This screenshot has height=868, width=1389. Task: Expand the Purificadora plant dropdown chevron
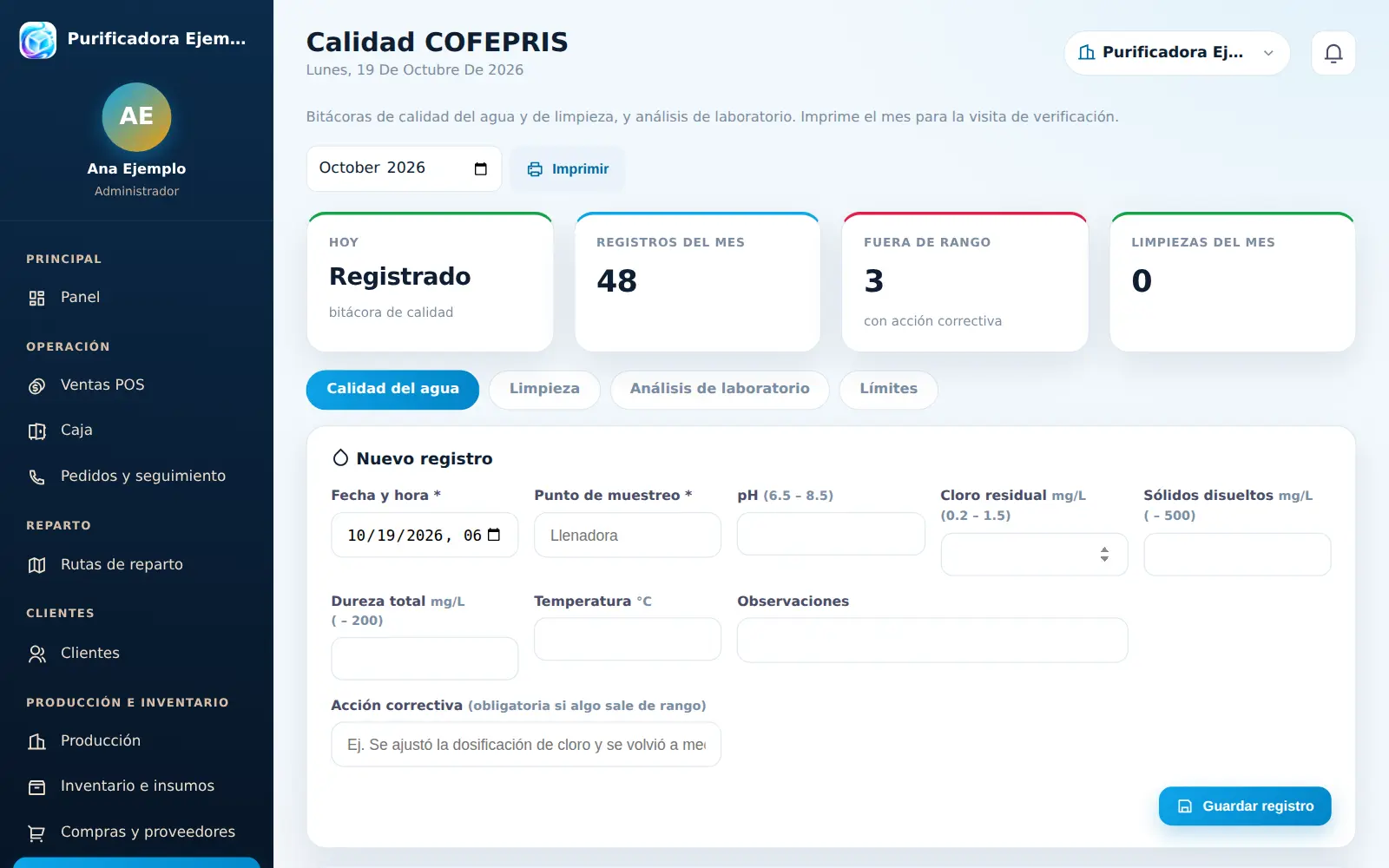point(1268,53)
